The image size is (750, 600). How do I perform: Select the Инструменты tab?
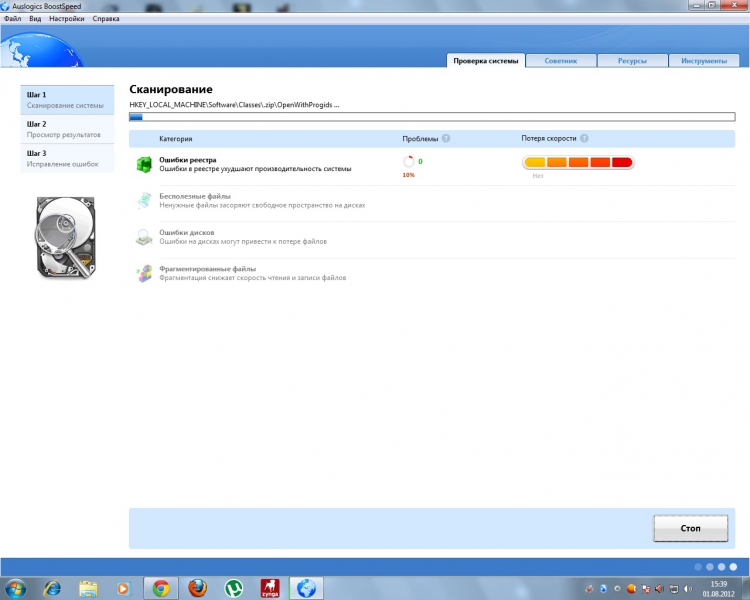pos(704,61)
